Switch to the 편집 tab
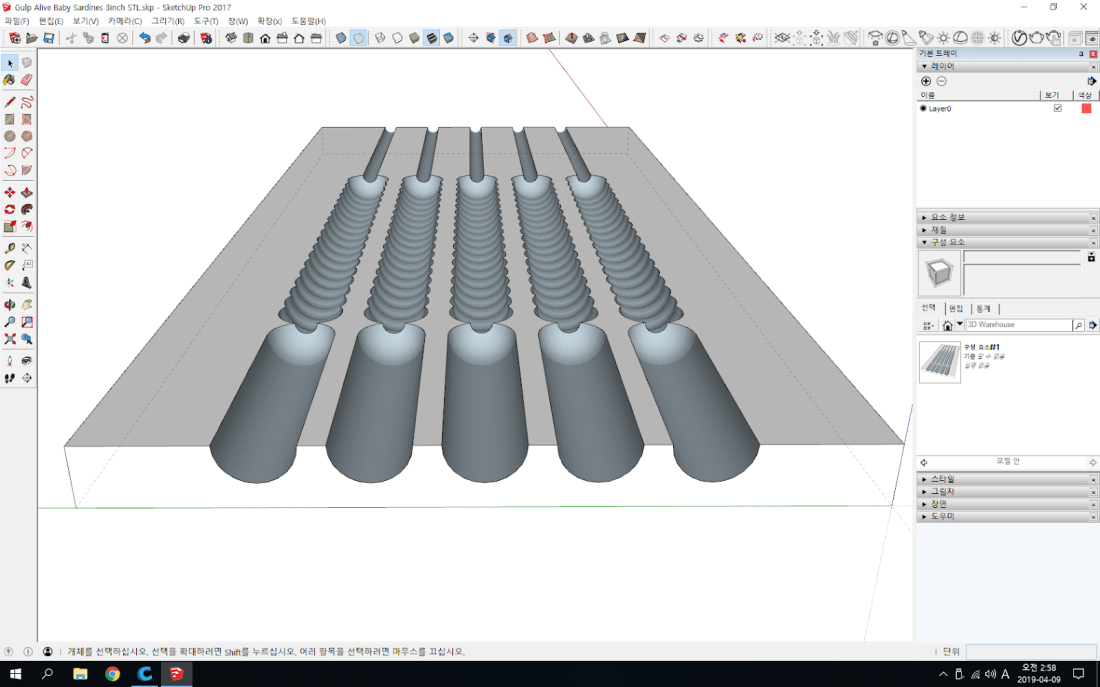 click(x=956, y=308)
